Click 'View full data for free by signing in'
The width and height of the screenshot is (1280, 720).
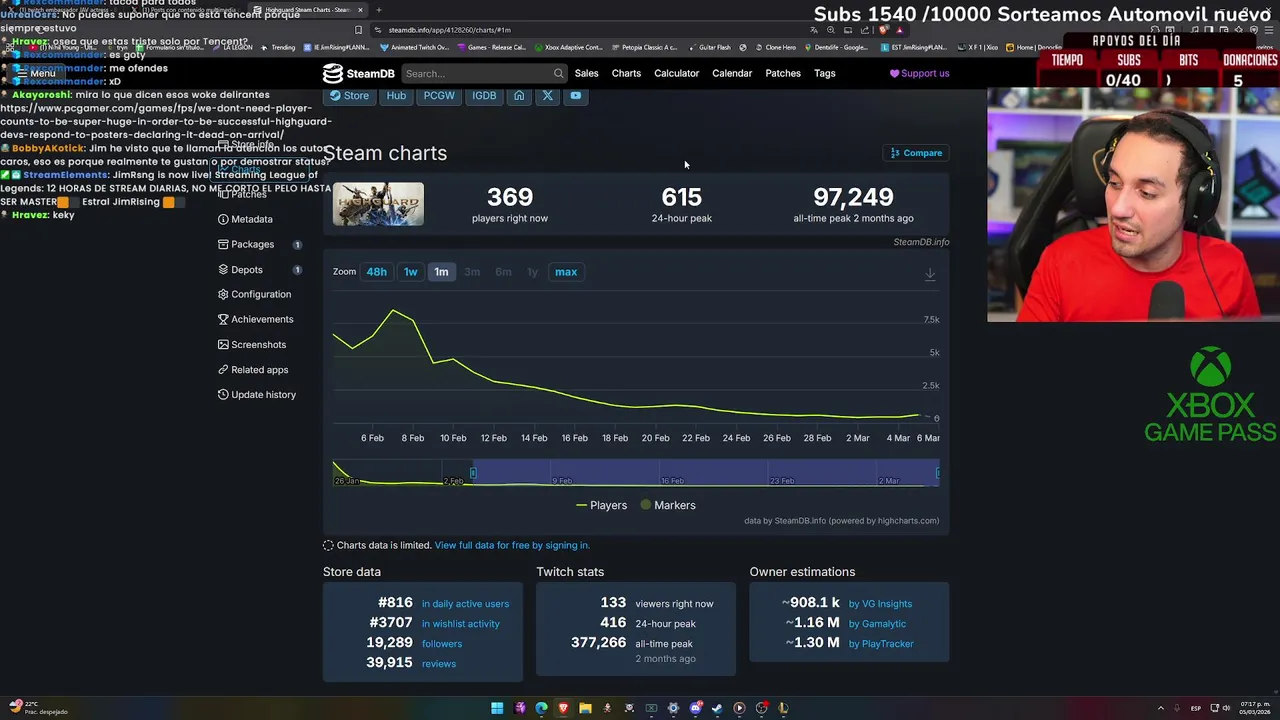click(x=512, y=545)
